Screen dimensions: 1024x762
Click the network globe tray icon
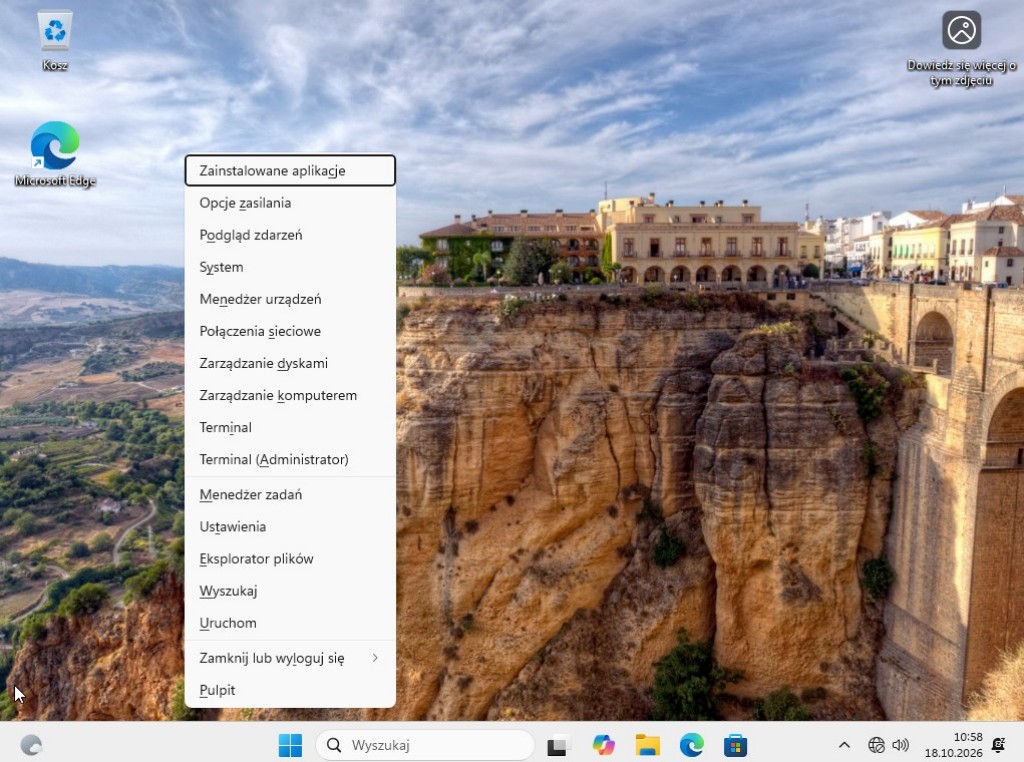[876, 745]
